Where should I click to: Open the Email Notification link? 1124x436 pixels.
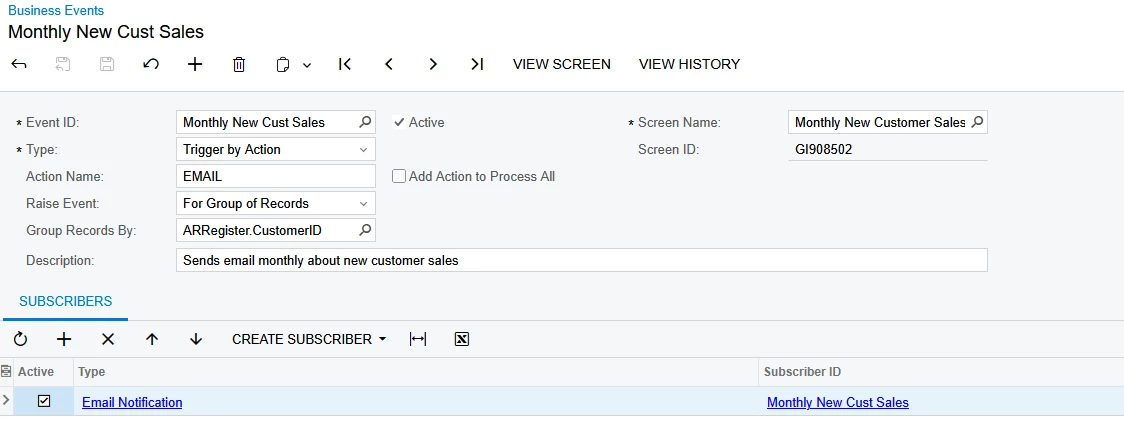click(x=132, y=403)
